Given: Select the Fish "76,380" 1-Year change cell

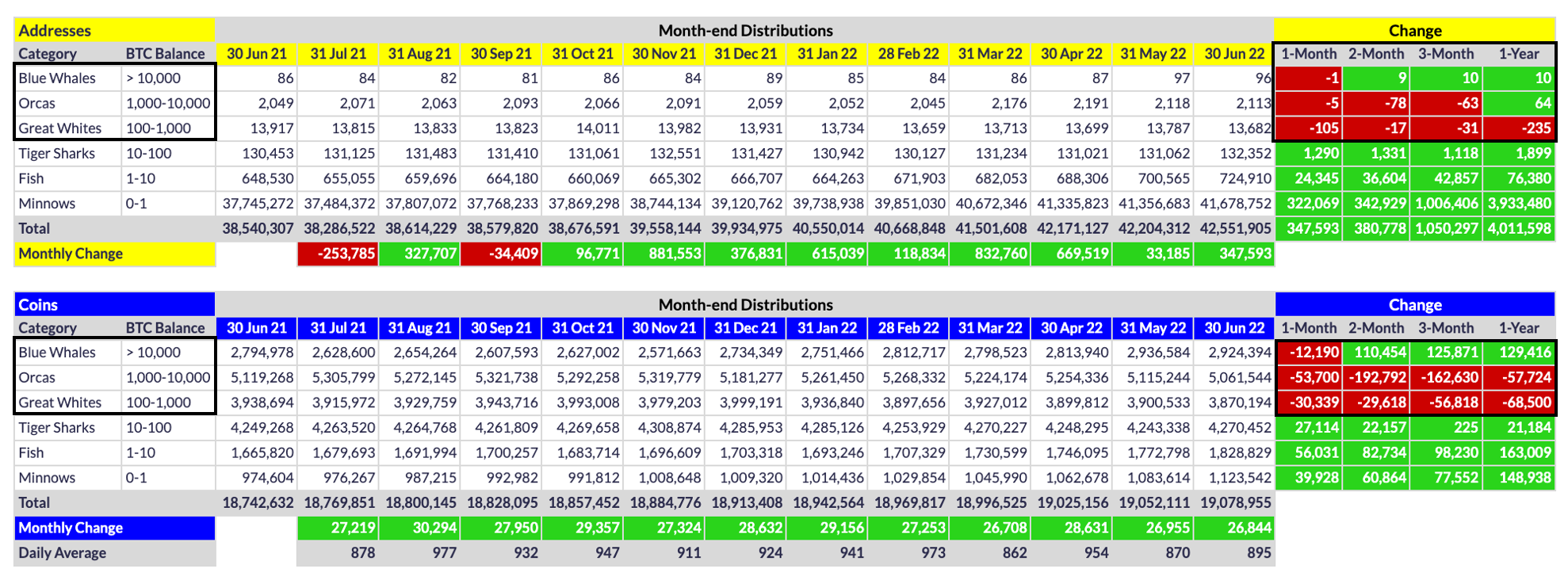Looking at the screenshot, I should point(1519,178).
